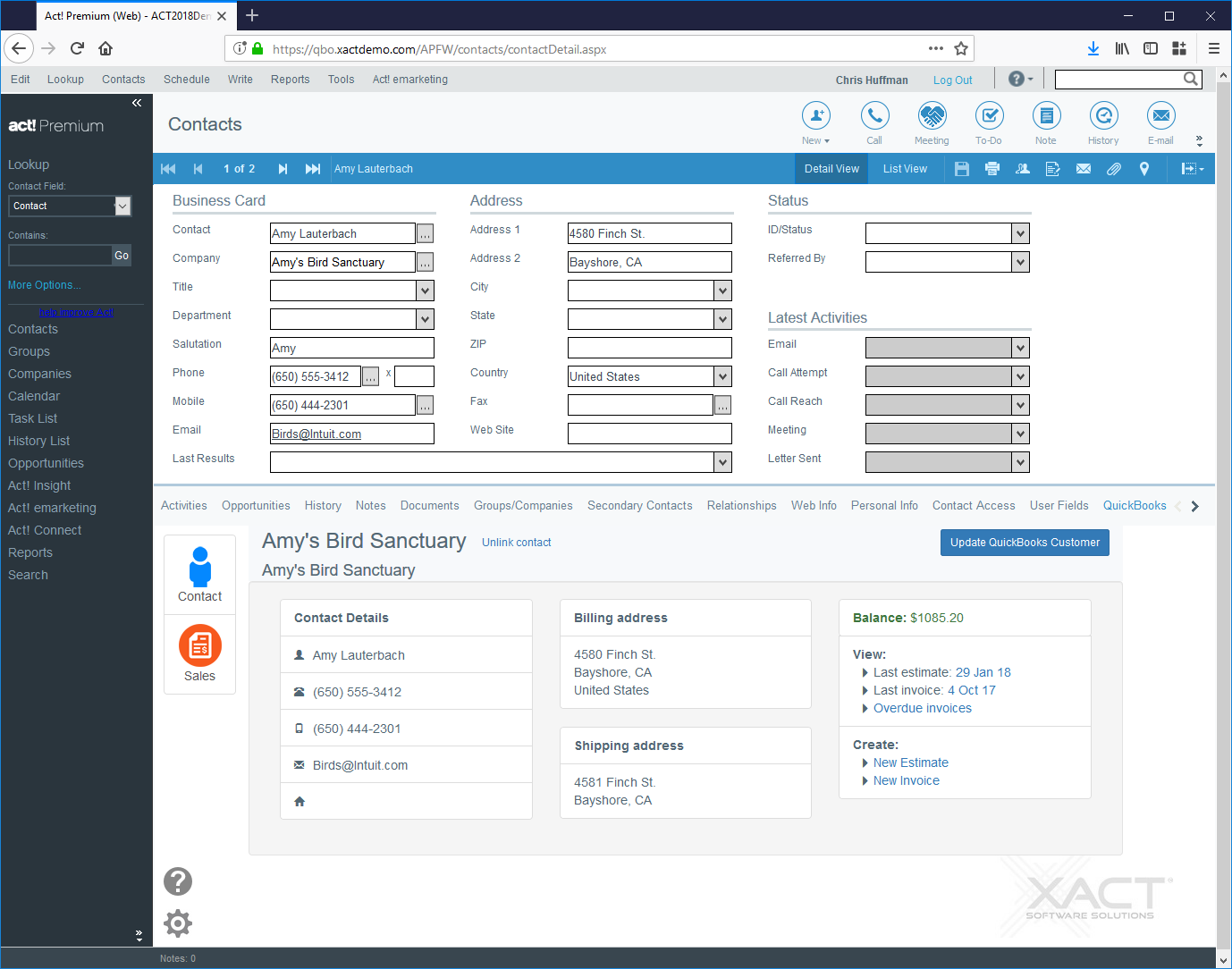Go to previous record arrow
The width and height of the screenshot is (1232, 969).
(198, 169)
